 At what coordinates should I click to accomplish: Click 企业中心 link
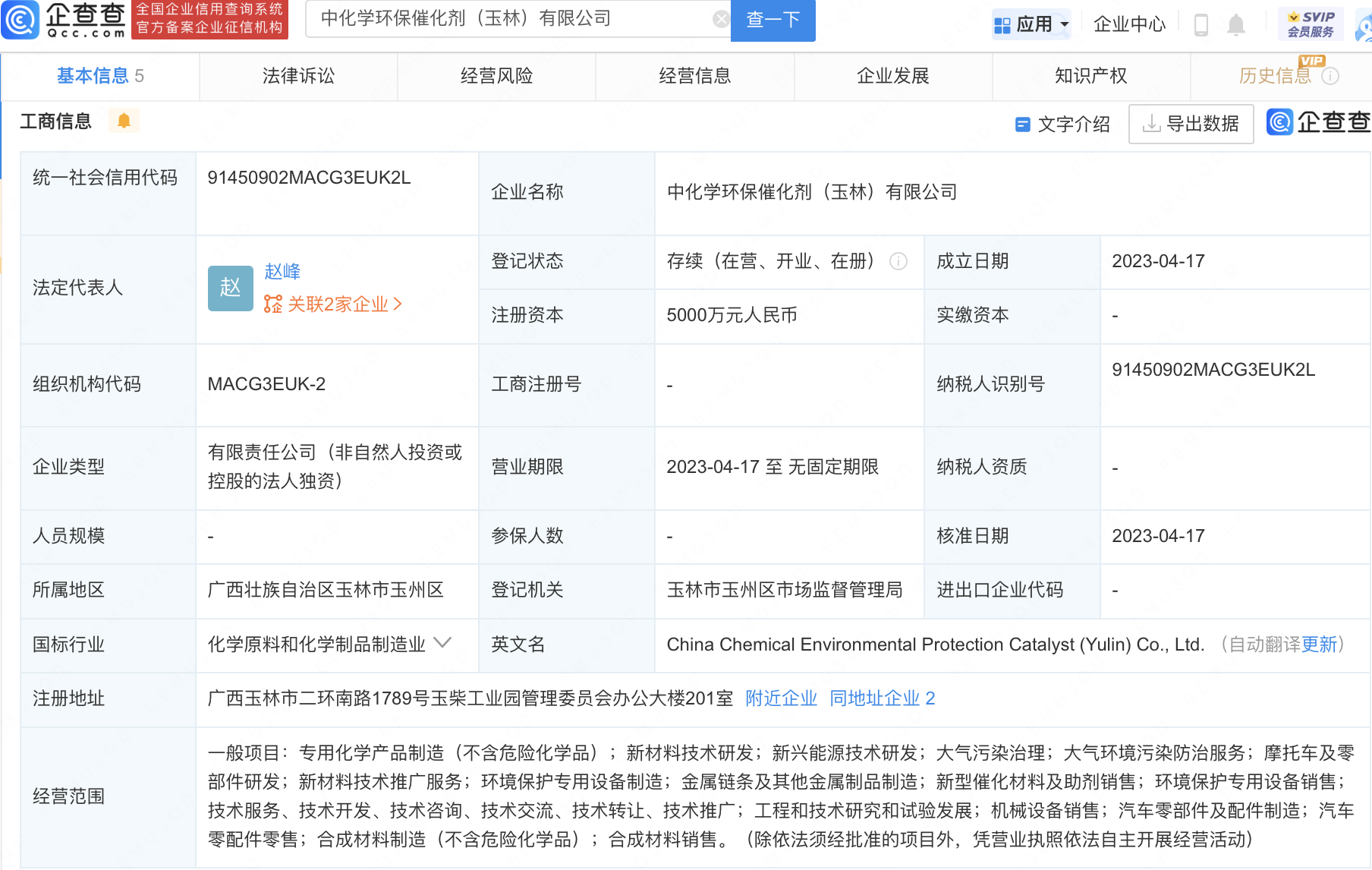[1129, 24]
